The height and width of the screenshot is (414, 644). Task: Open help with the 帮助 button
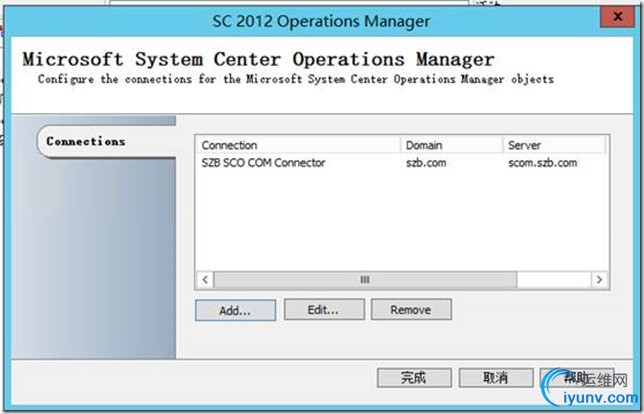[x=577, y=377]
